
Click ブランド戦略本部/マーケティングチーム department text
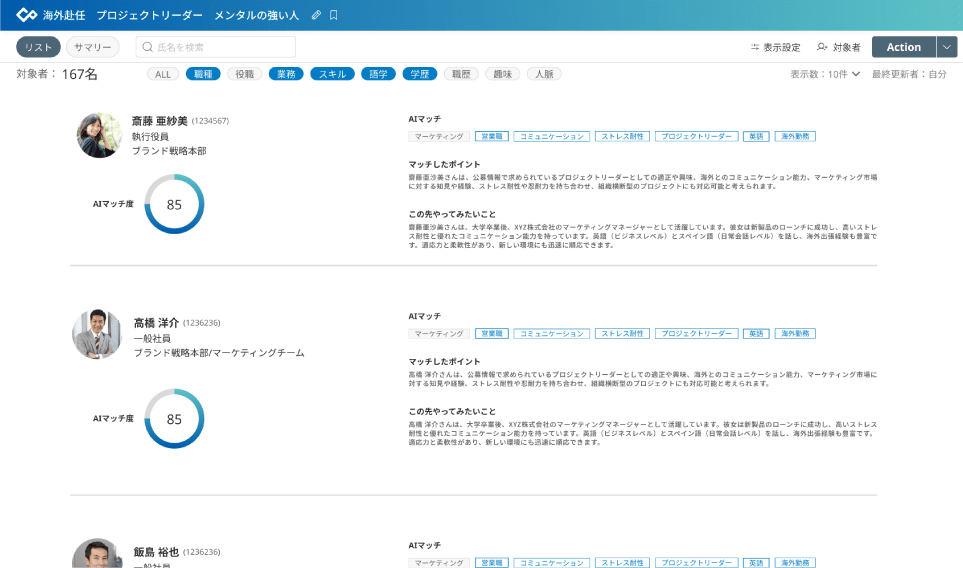pyautogui.click(x=219, y=353)
